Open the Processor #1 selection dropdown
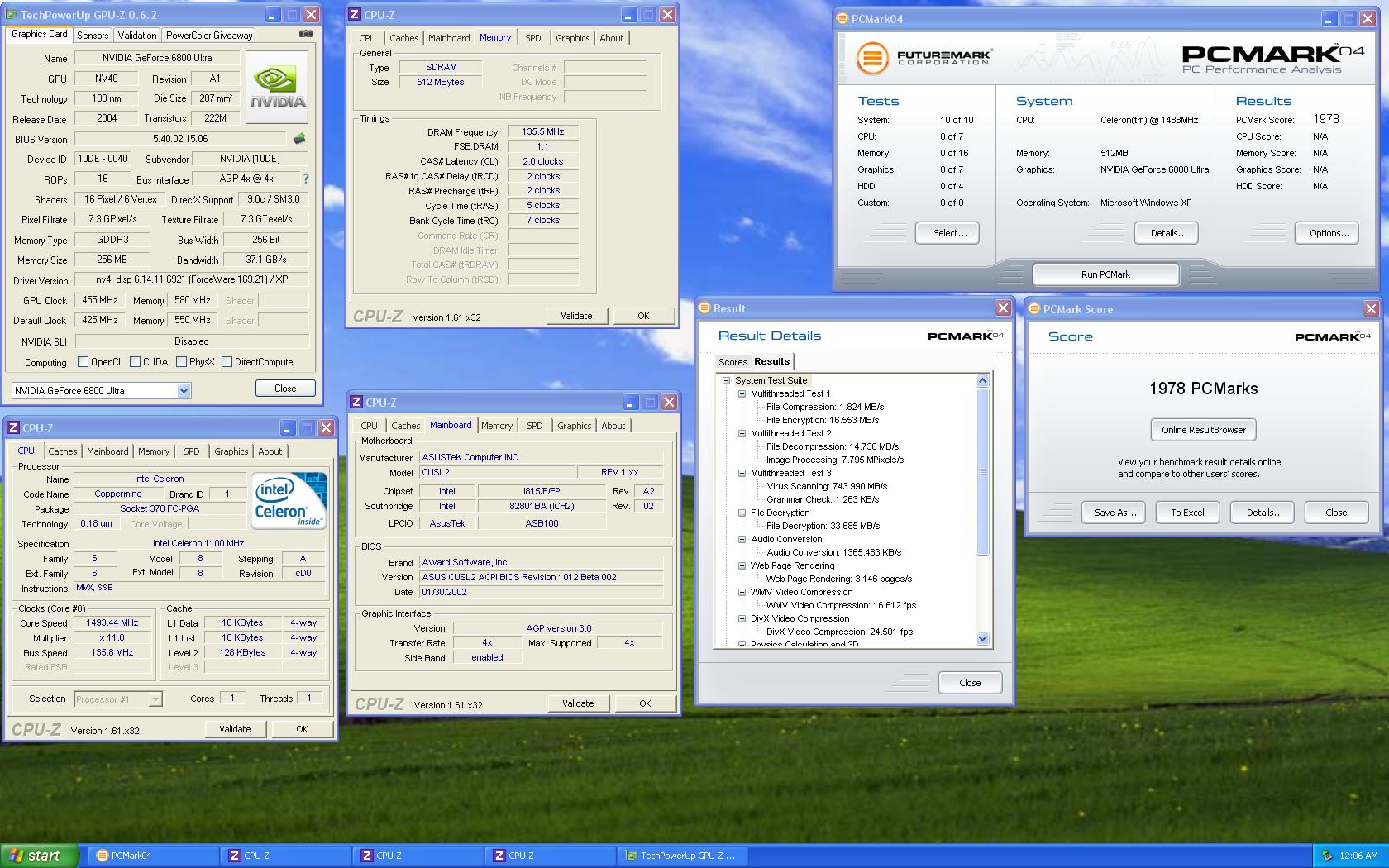Screen dimensions: 1389x868 pyautogui.click(x=155, y=699)
